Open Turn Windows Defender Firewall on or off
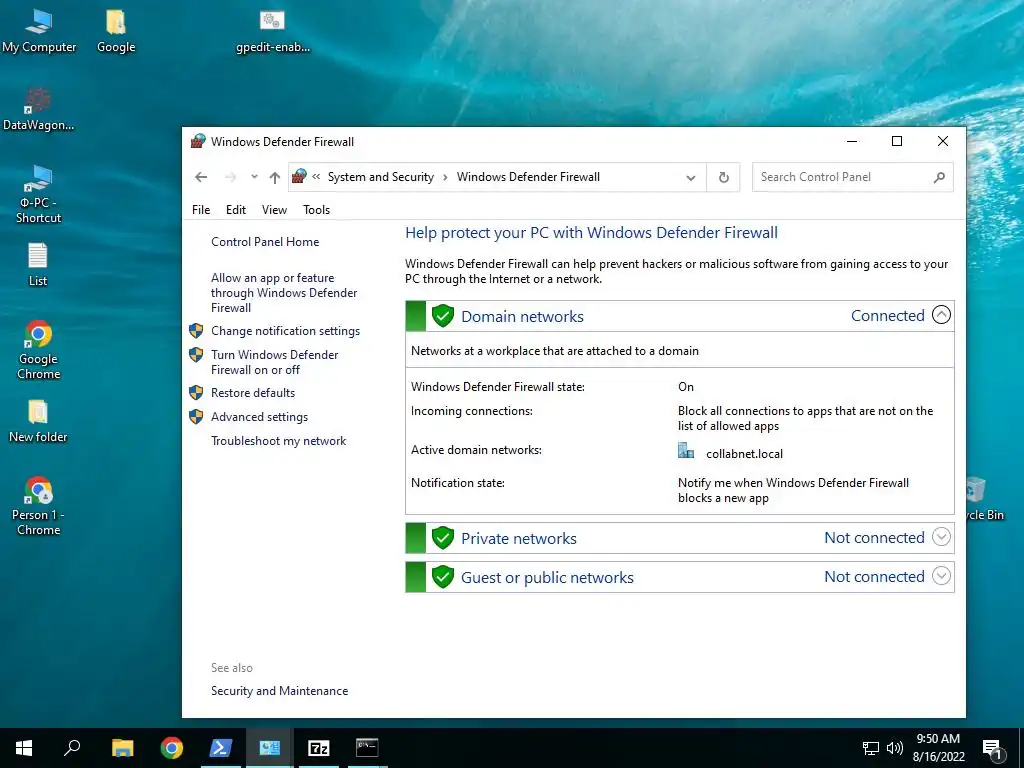 click(275, 362)
